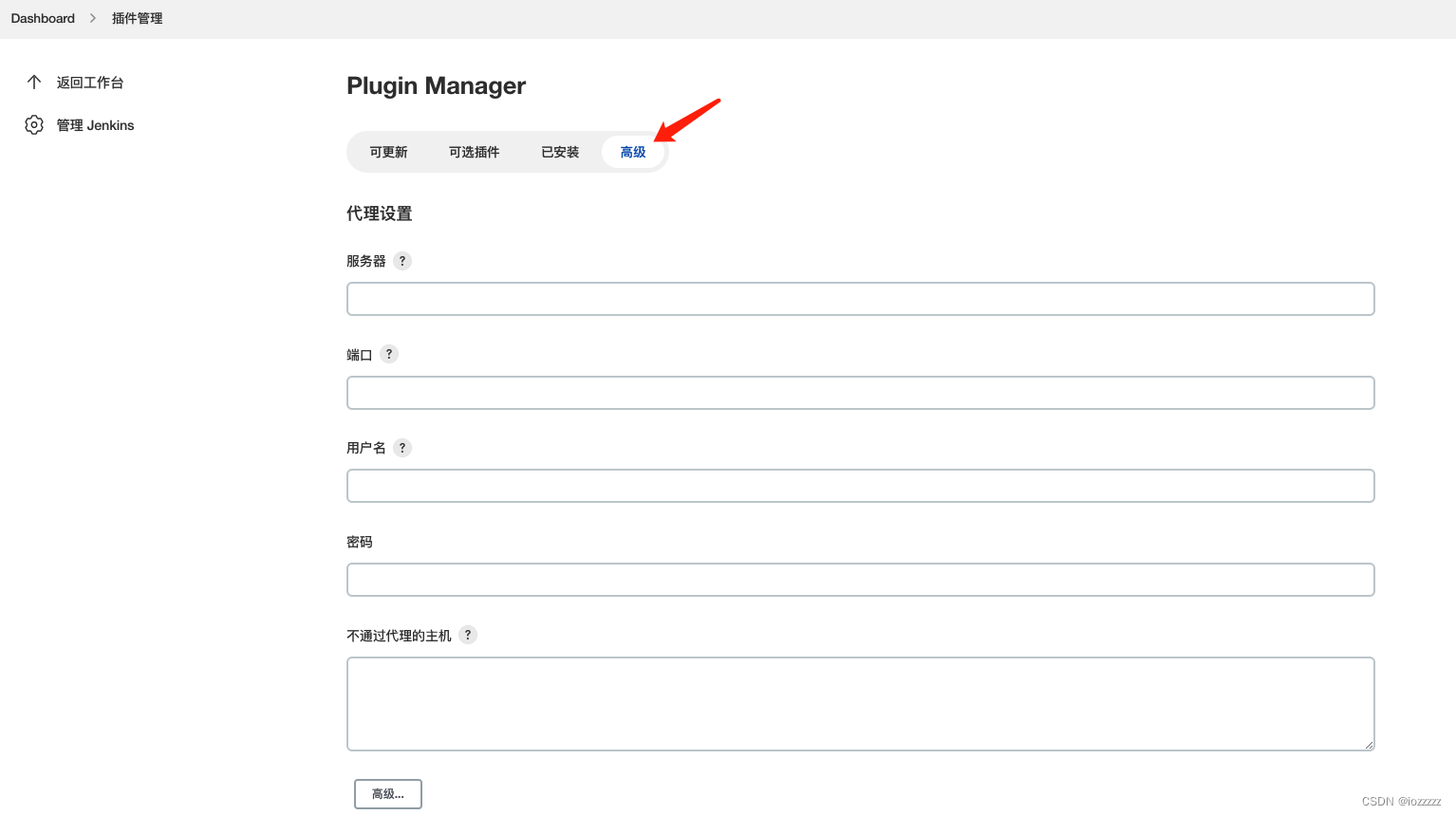Focus the 端口 input field

tap(861, 393)
